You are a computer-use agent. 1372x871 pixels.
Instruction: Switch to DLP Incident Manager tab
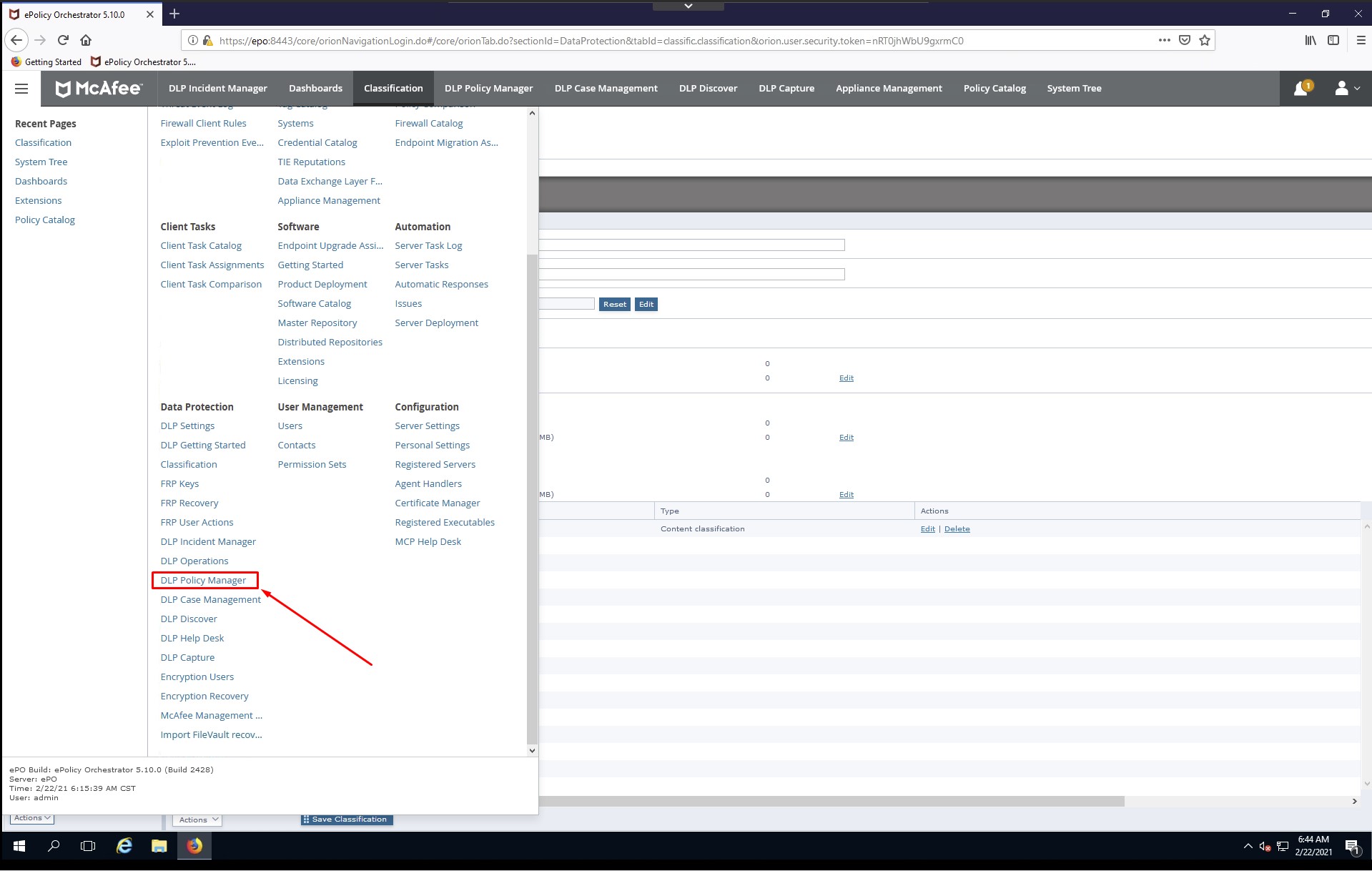[218, 89]
